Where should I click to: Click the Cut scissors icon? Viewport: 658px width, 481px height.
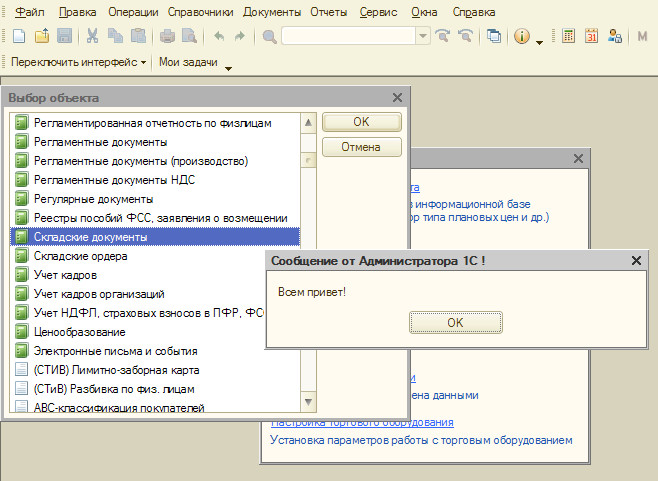[92, 37]
